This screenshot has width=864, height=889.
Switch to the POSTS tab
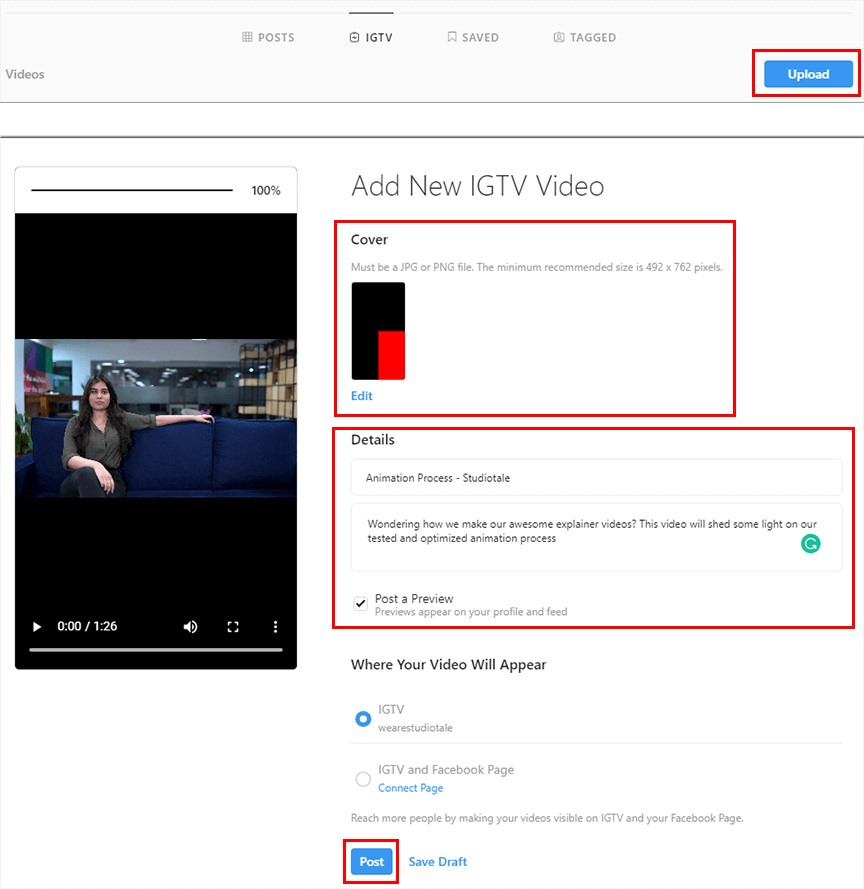[x=268, y=37]
